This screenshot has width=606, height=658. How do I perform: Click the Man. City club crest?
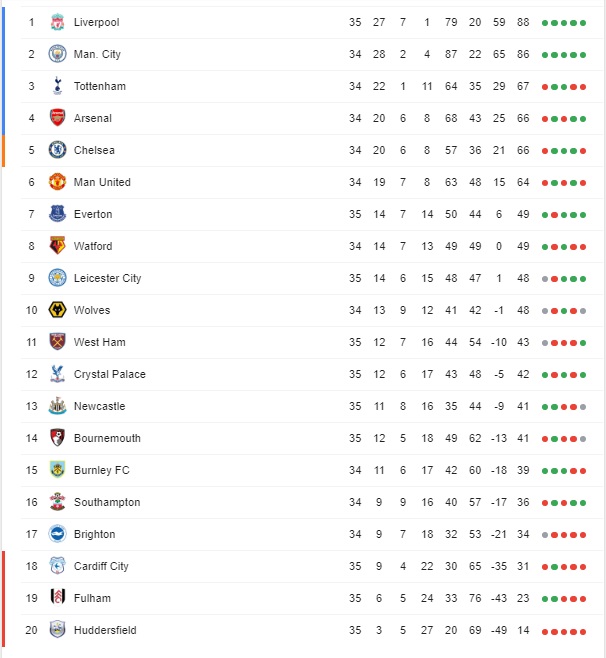pos(57,54)
